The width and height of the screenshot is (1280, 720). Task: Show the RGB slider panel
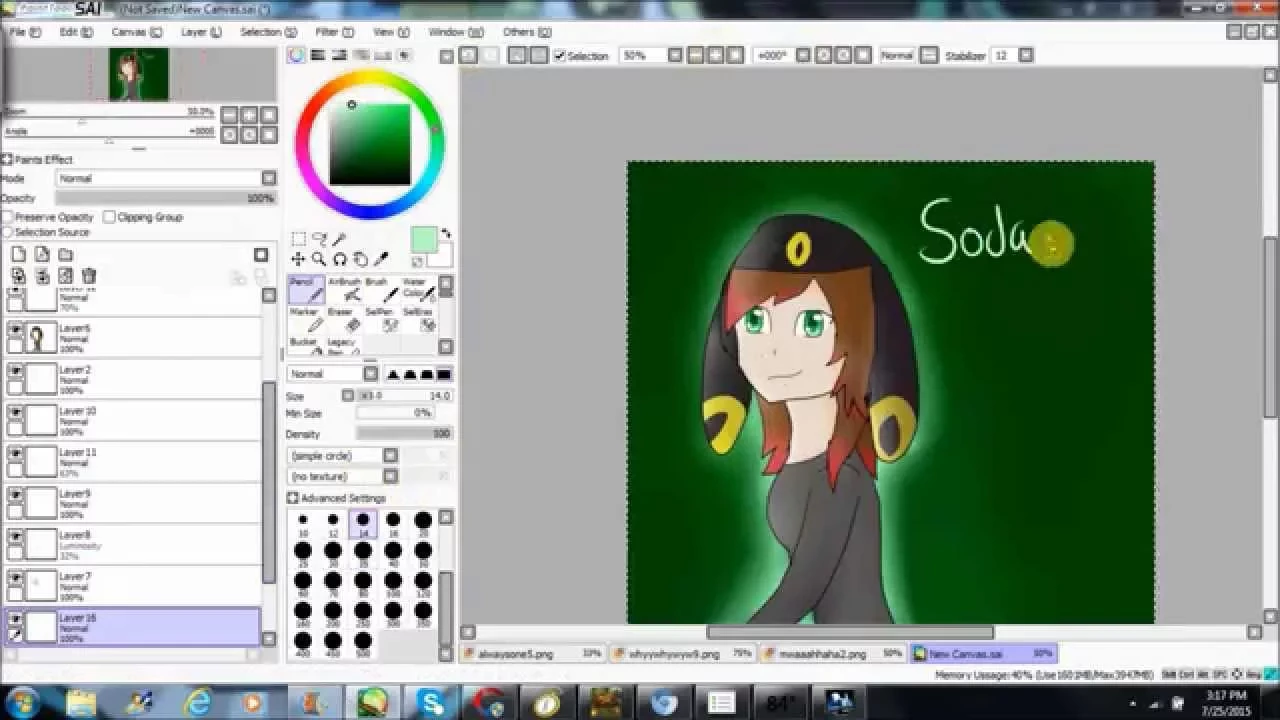pyautogui.click(x=319, y=56)
